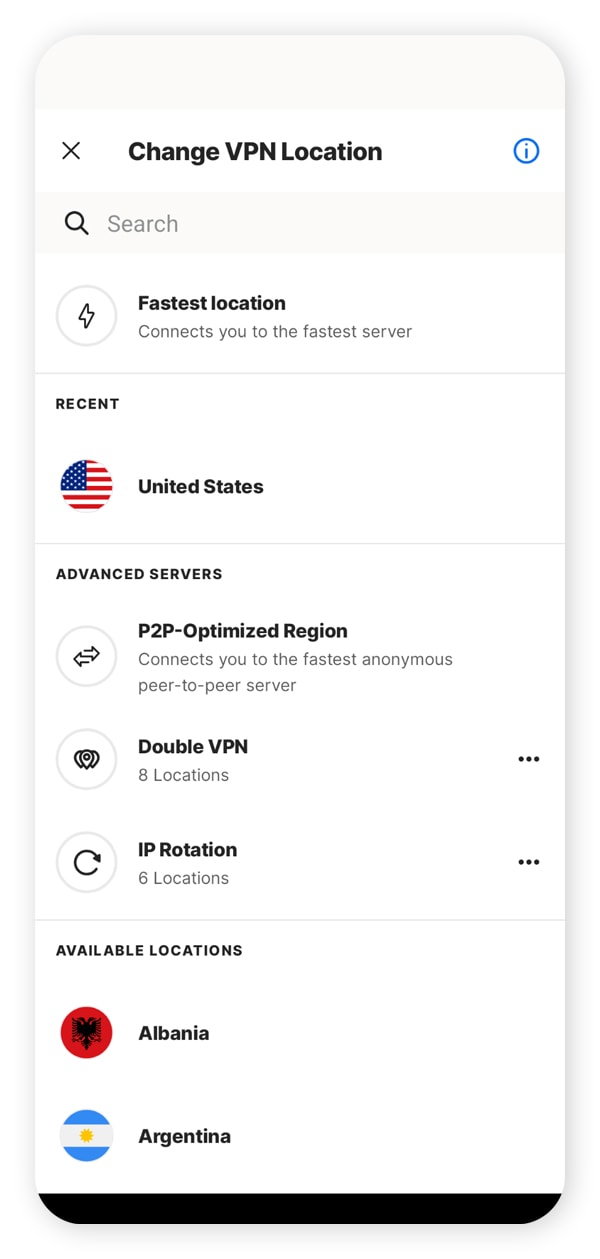
Task: Select the Argentina flag icon
Action: point(87,1136)
